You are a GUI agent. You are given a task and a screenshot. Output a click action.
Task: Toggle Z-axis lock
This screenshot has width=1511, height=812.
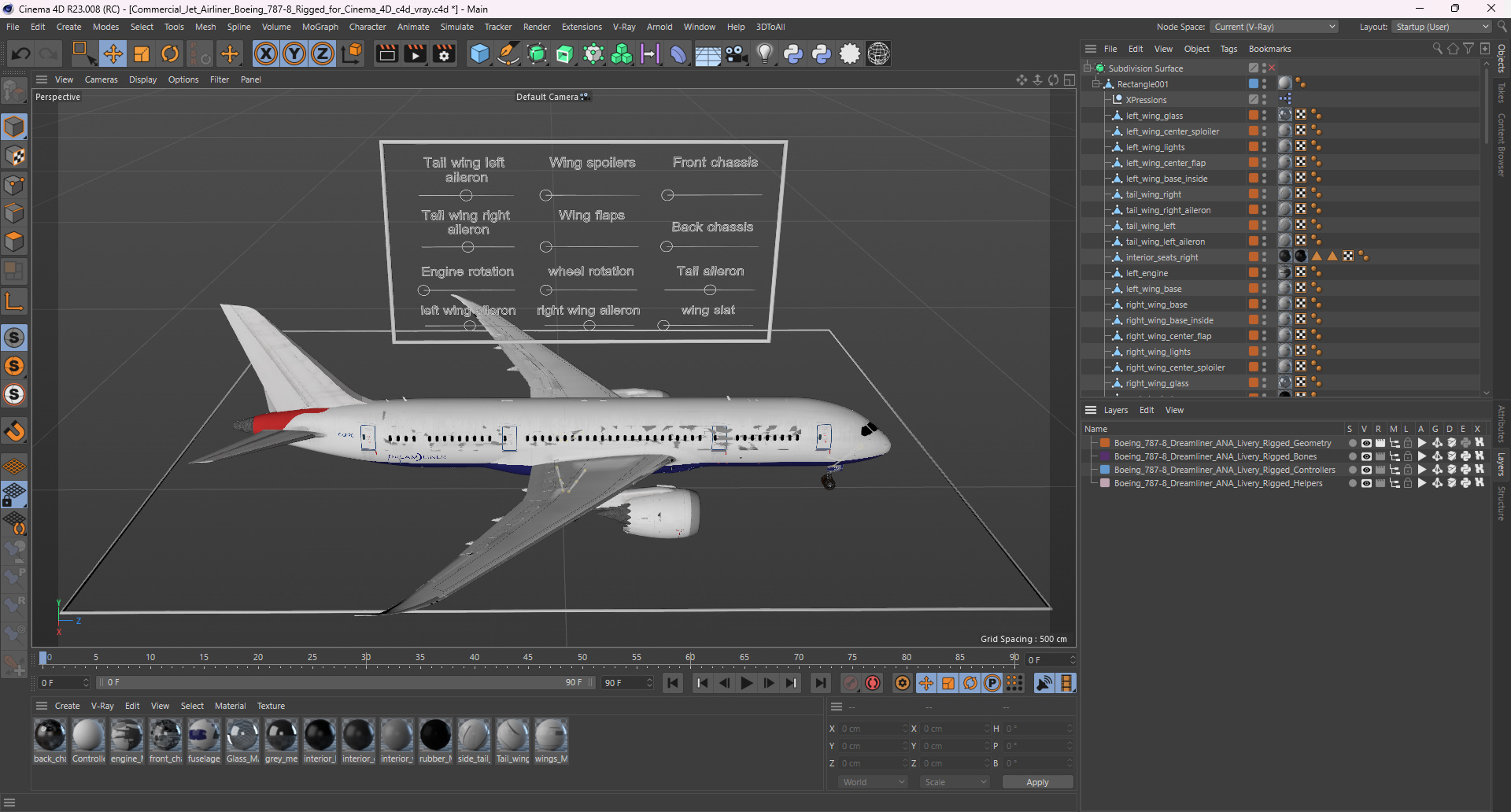pyautogui.click(x=323, y=54)
